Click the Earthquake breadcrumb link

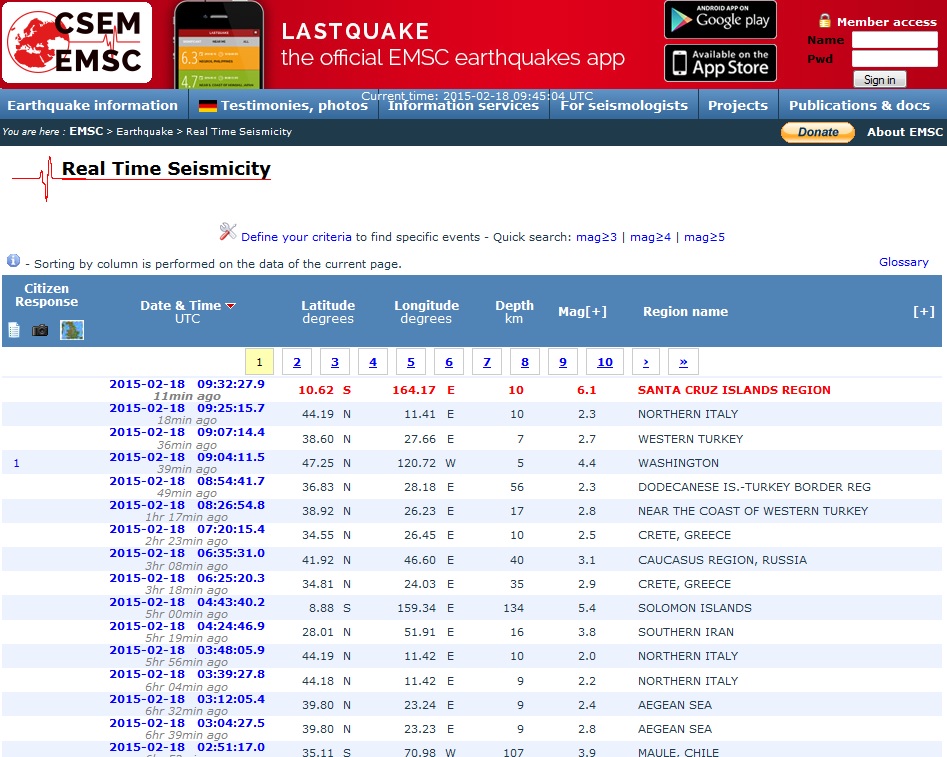coord(144,132)
